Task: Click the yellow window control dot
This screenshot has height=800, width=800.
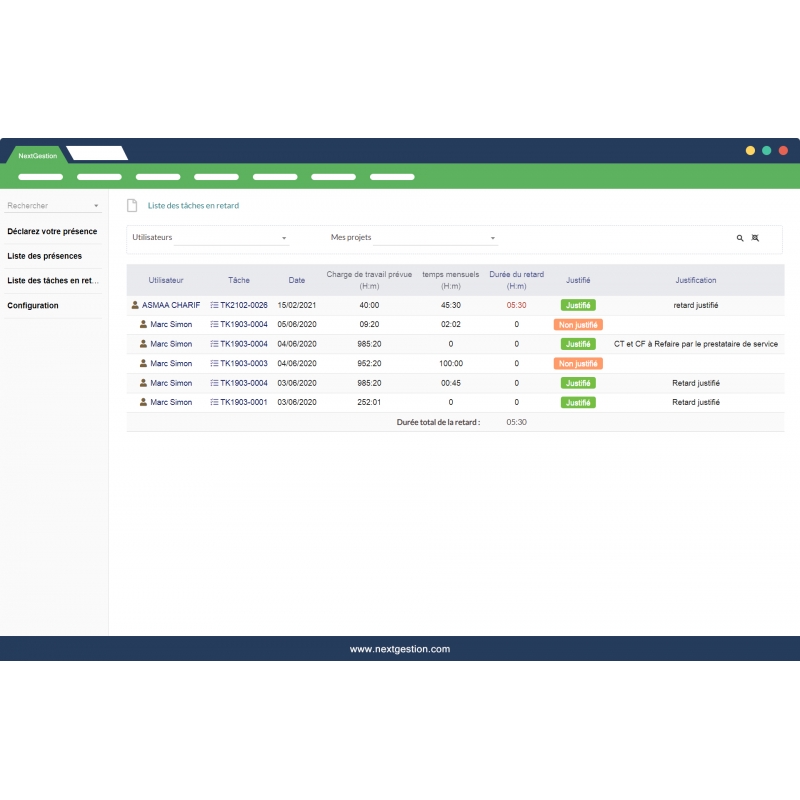Action: coord(750,150)
